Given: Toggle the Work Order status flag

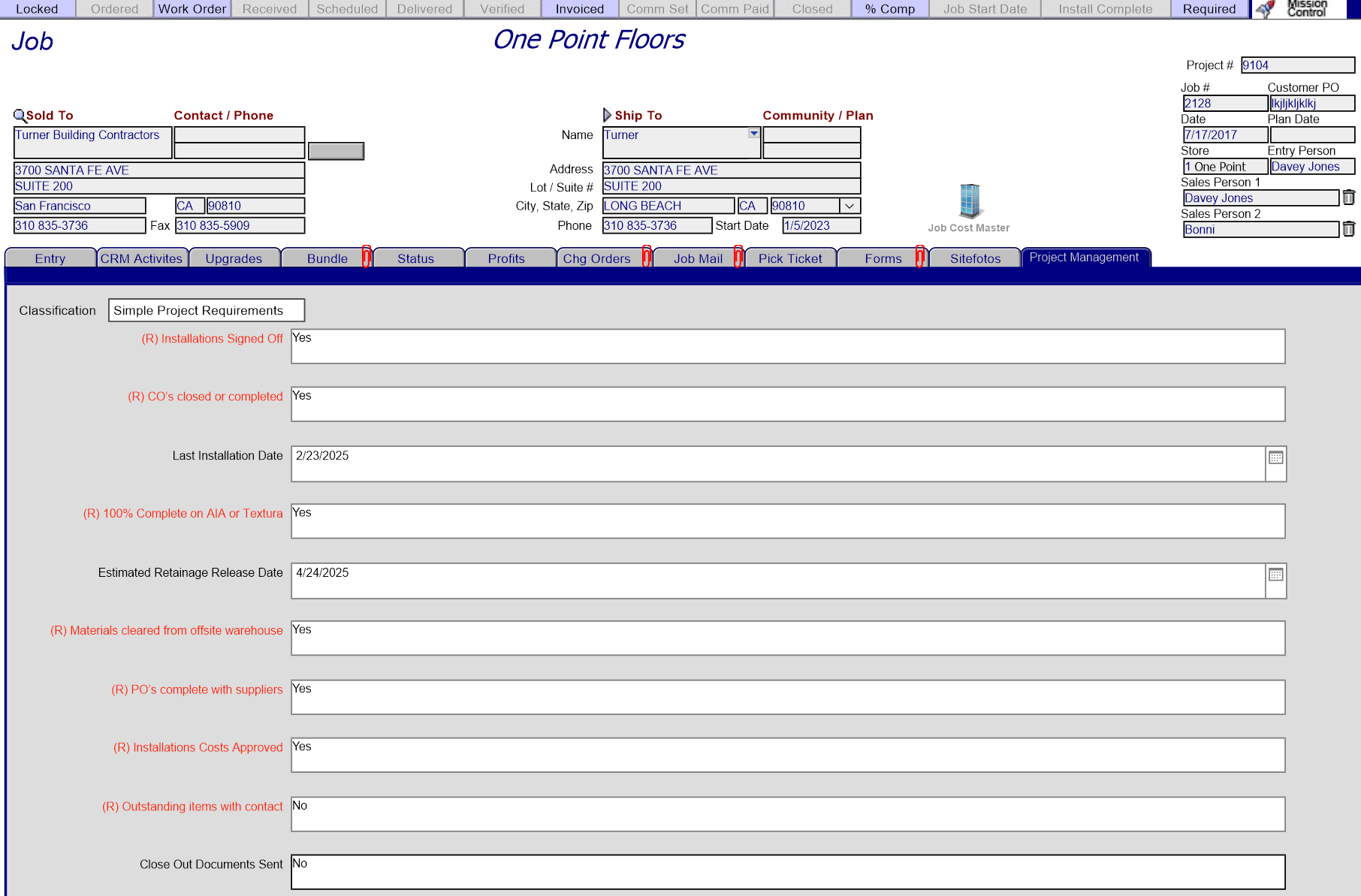Looking at the screenshot, I should click(x=192, y=8).
